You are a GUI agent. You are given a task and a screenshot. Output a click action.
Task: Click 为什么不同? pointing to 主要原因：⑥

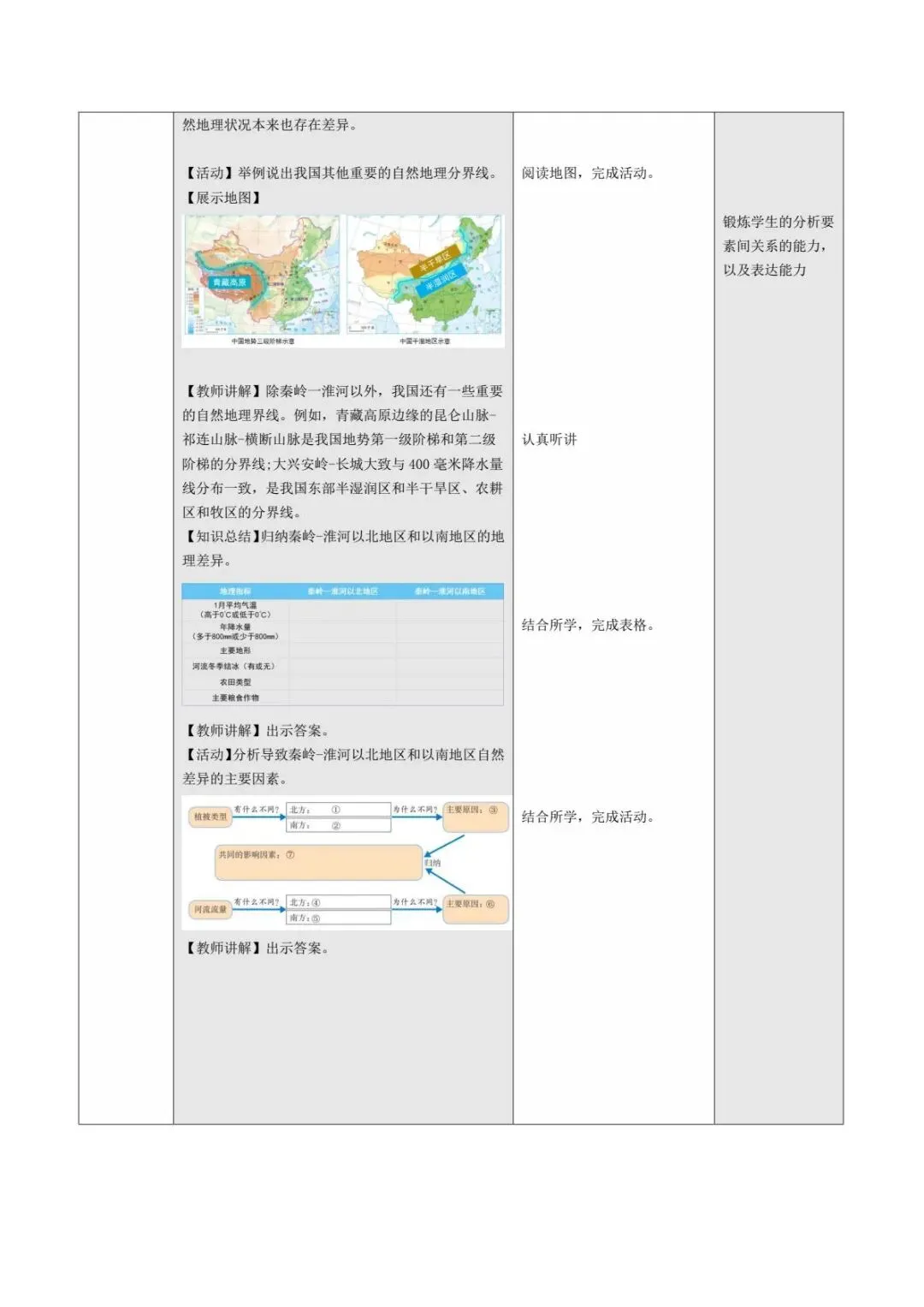click(x=416, y=902)
